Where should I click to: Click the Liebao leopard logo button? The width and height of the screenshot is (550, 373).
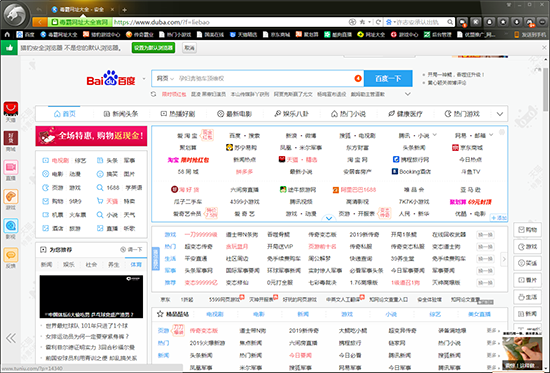coord(15,14)
